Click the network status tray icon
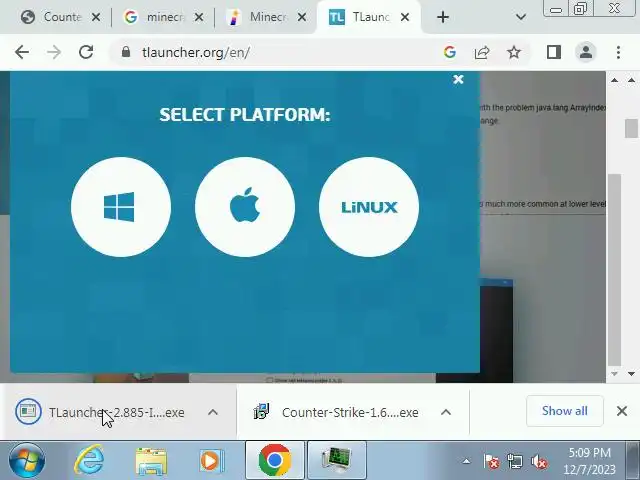Image resolution: width=640 pixels, height=480 pixels. [x=515, y=462]
